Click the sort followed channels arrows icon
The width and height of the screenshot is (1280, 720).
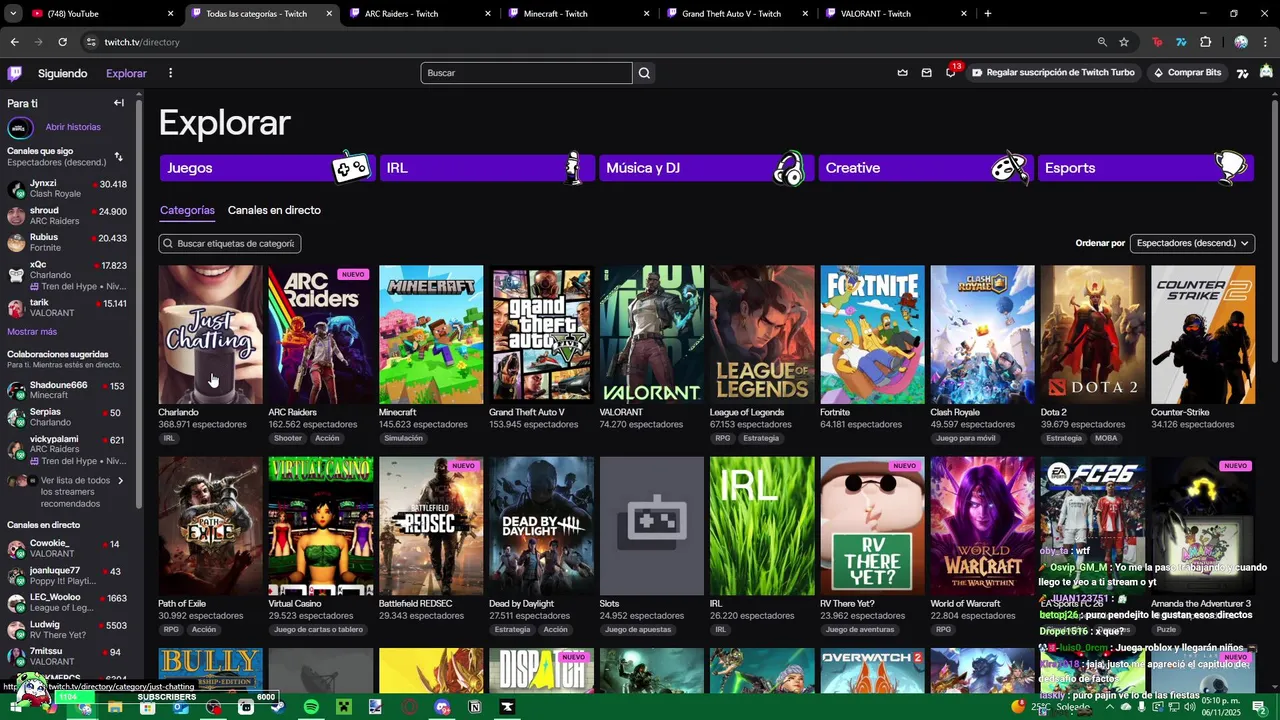pyautogui.click(x=119, y=157)
